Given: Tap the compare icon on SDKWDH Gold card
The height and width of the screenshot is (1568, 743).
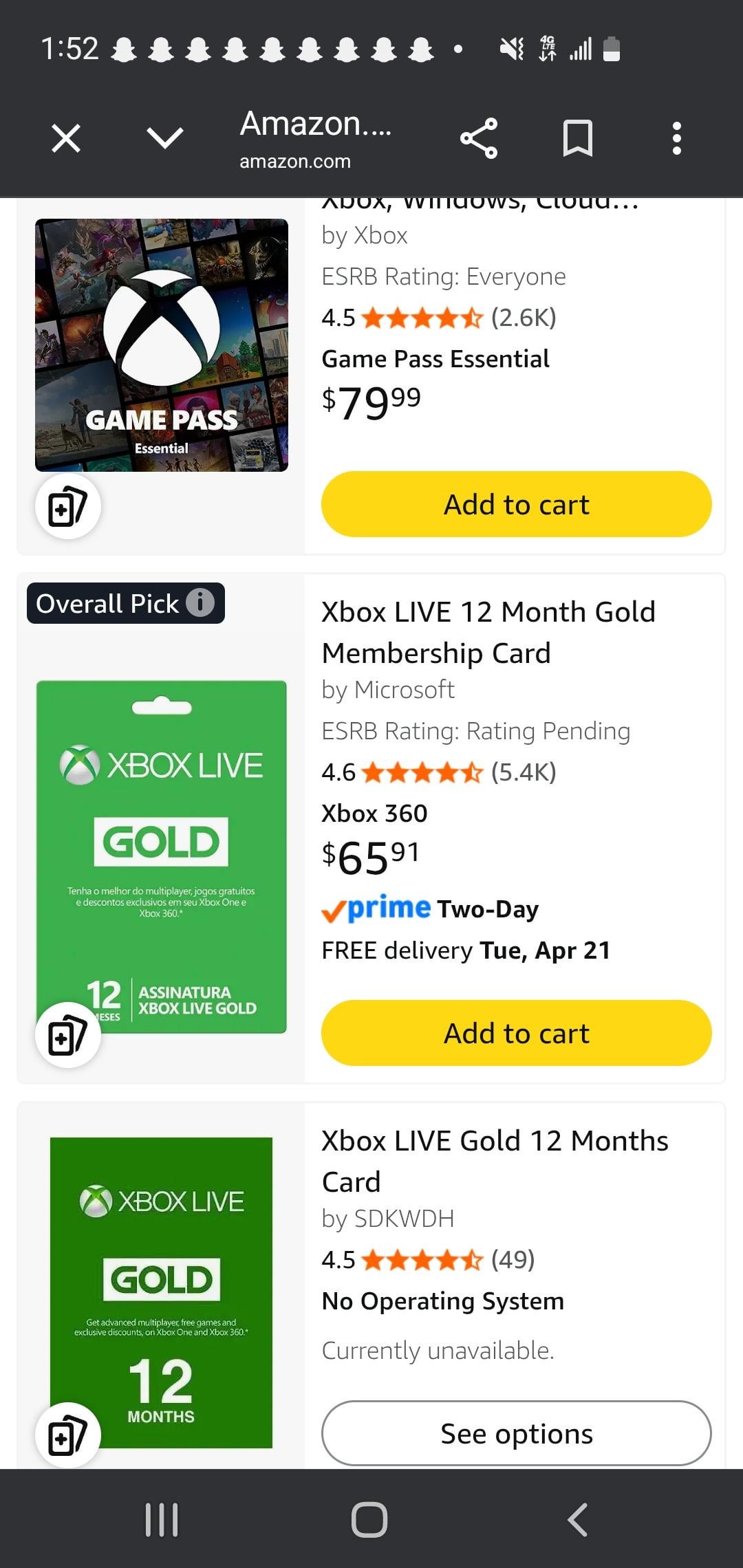Looking at the screenshot, I should (x=68, y=1435).
